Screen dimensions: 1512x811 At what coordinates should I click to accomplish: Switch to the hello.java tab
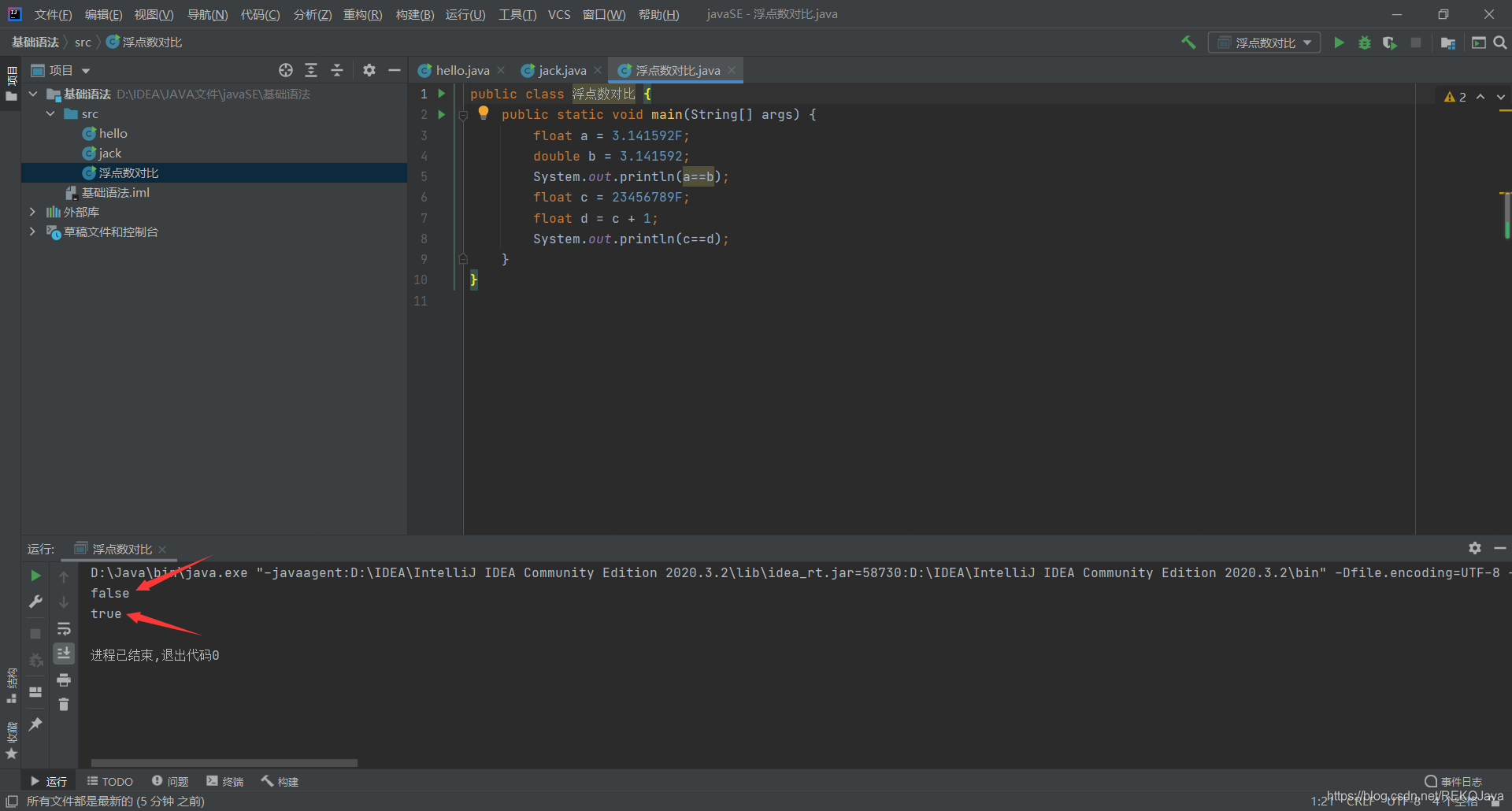462,70
